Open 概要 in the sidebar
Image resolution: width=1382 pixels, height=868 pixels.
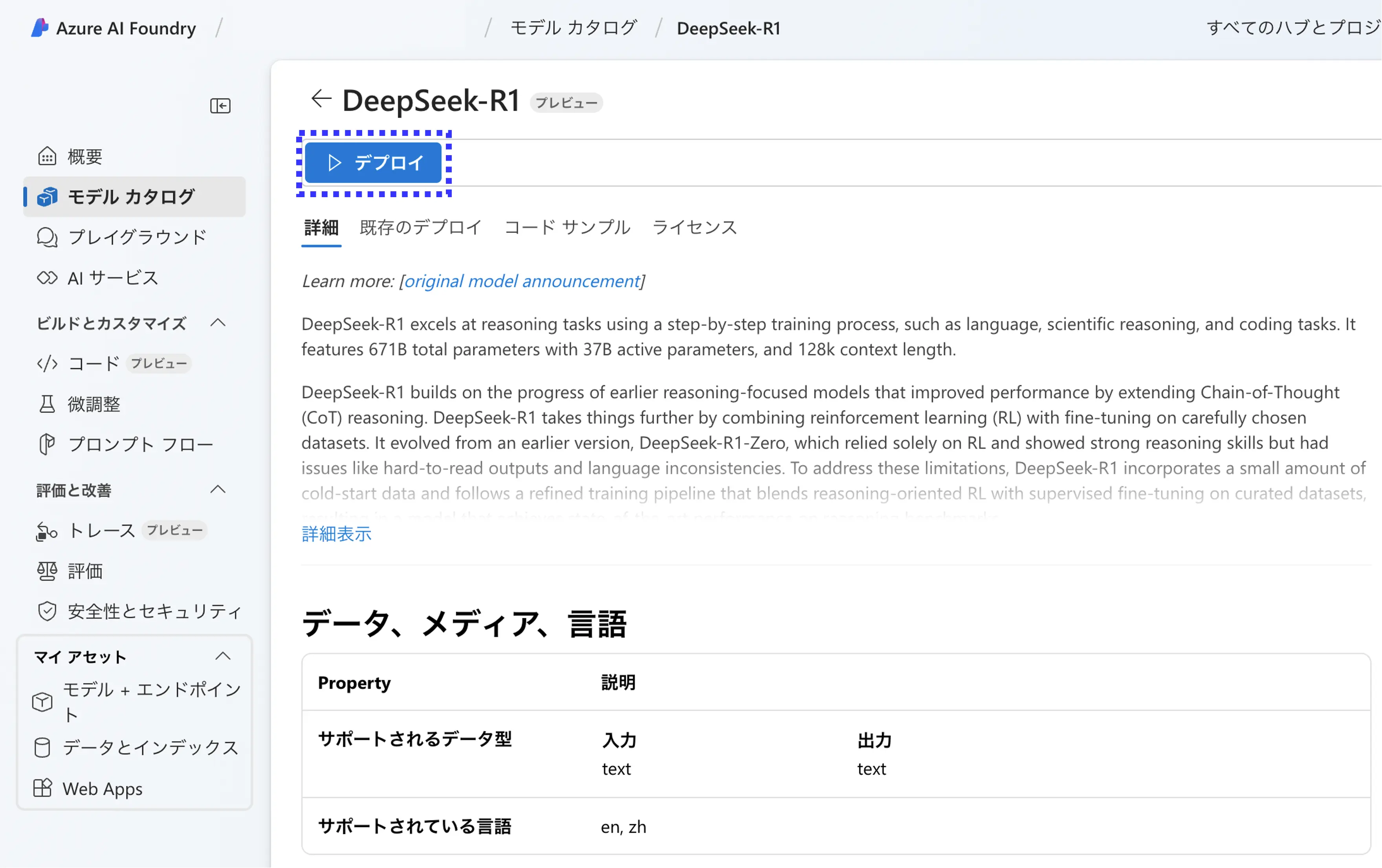134,156
